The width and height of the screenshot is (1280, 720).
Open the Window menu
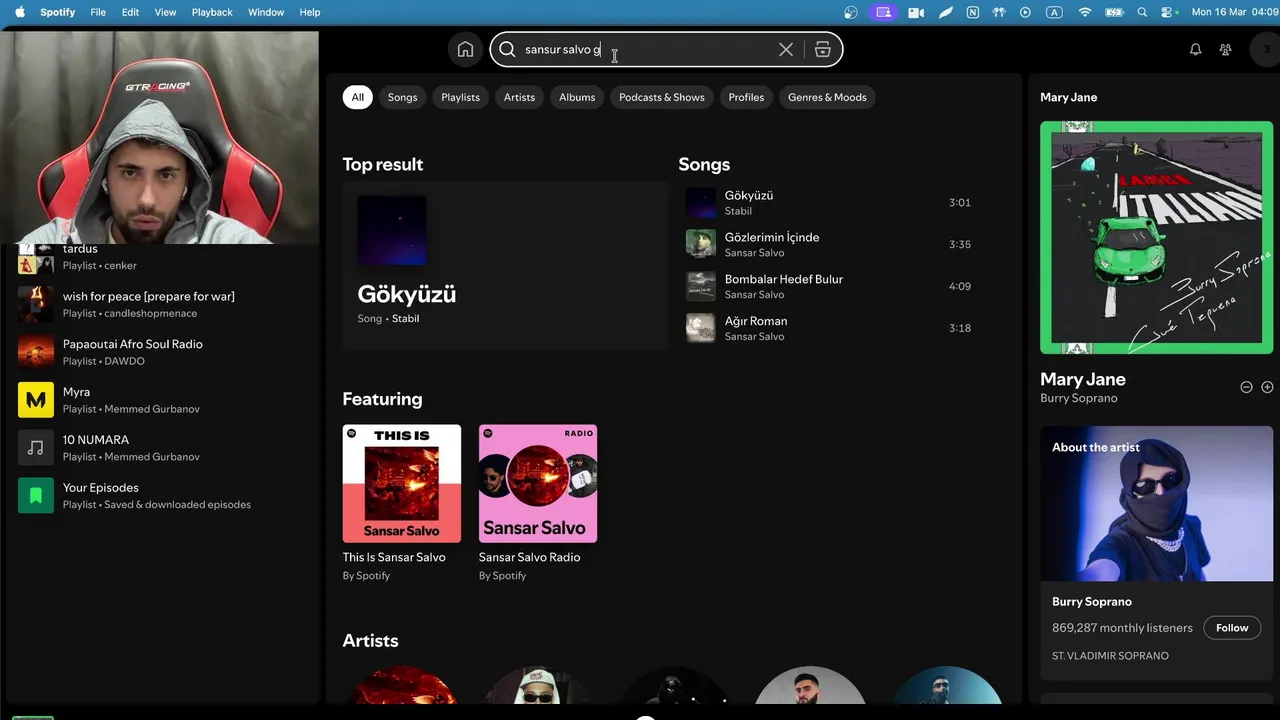pyautogui.click(x=266, y=12)
